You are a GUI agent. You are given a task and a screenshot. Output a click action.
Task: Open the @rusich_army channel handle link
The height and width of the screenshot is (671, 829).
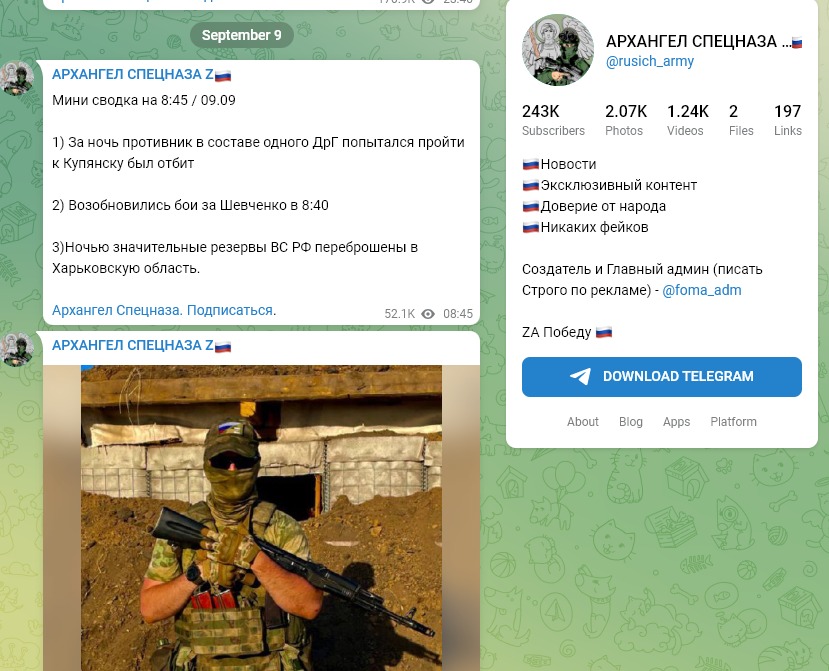(x=649, y=61)
